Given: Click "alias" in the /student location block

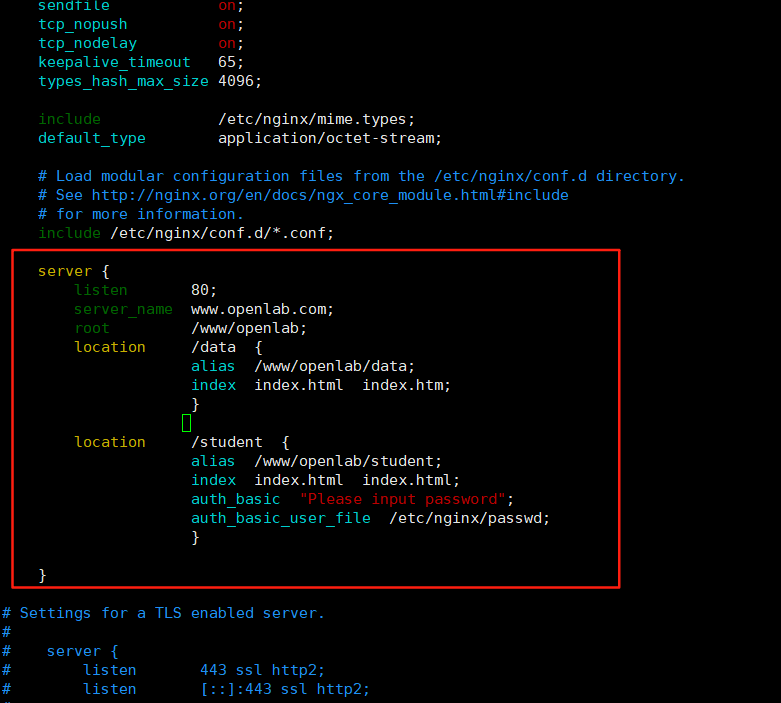Looking at the screenshot, I should click(213, 461).
